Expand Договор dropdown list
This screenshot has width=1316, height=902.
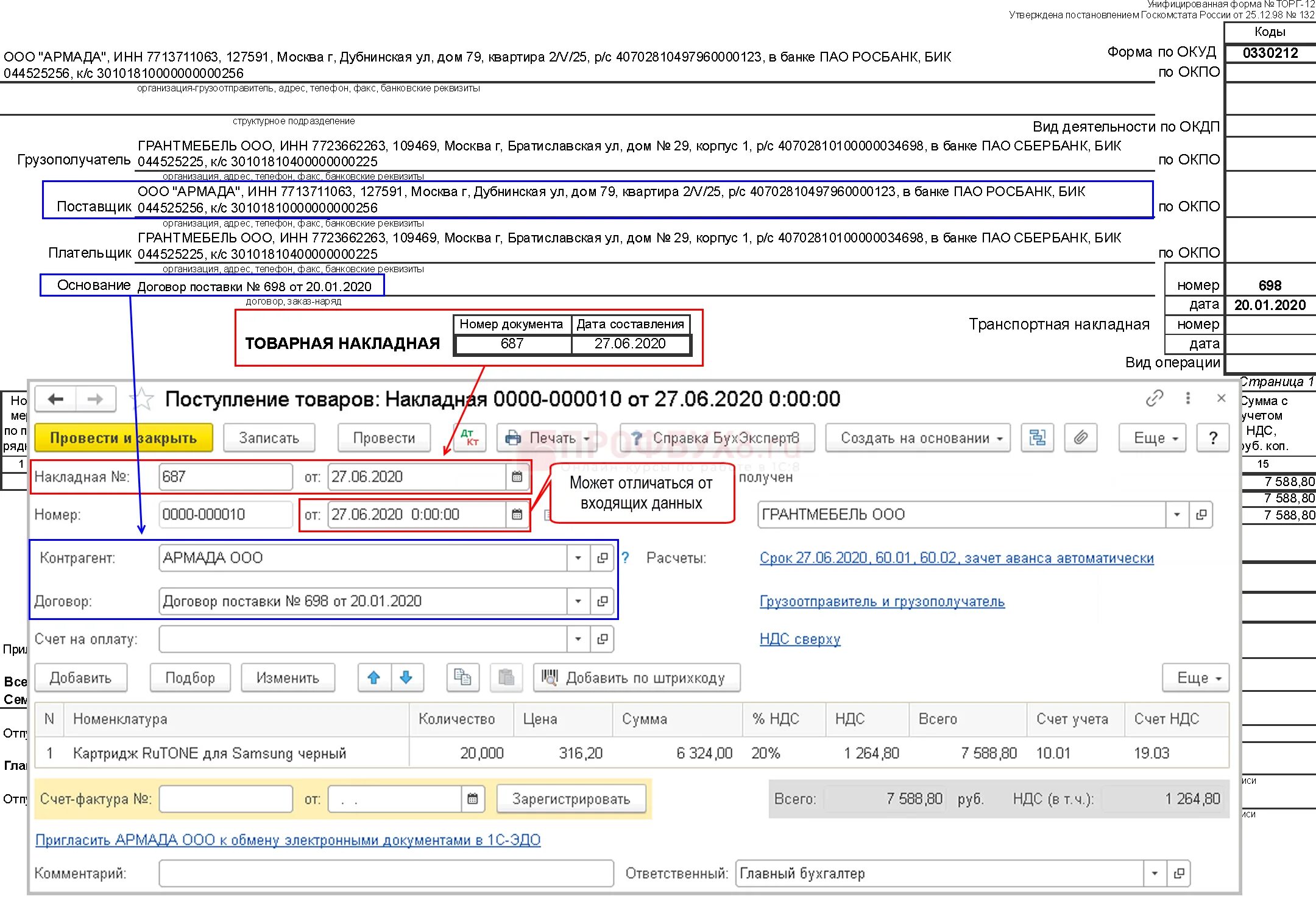pos(578,602)
